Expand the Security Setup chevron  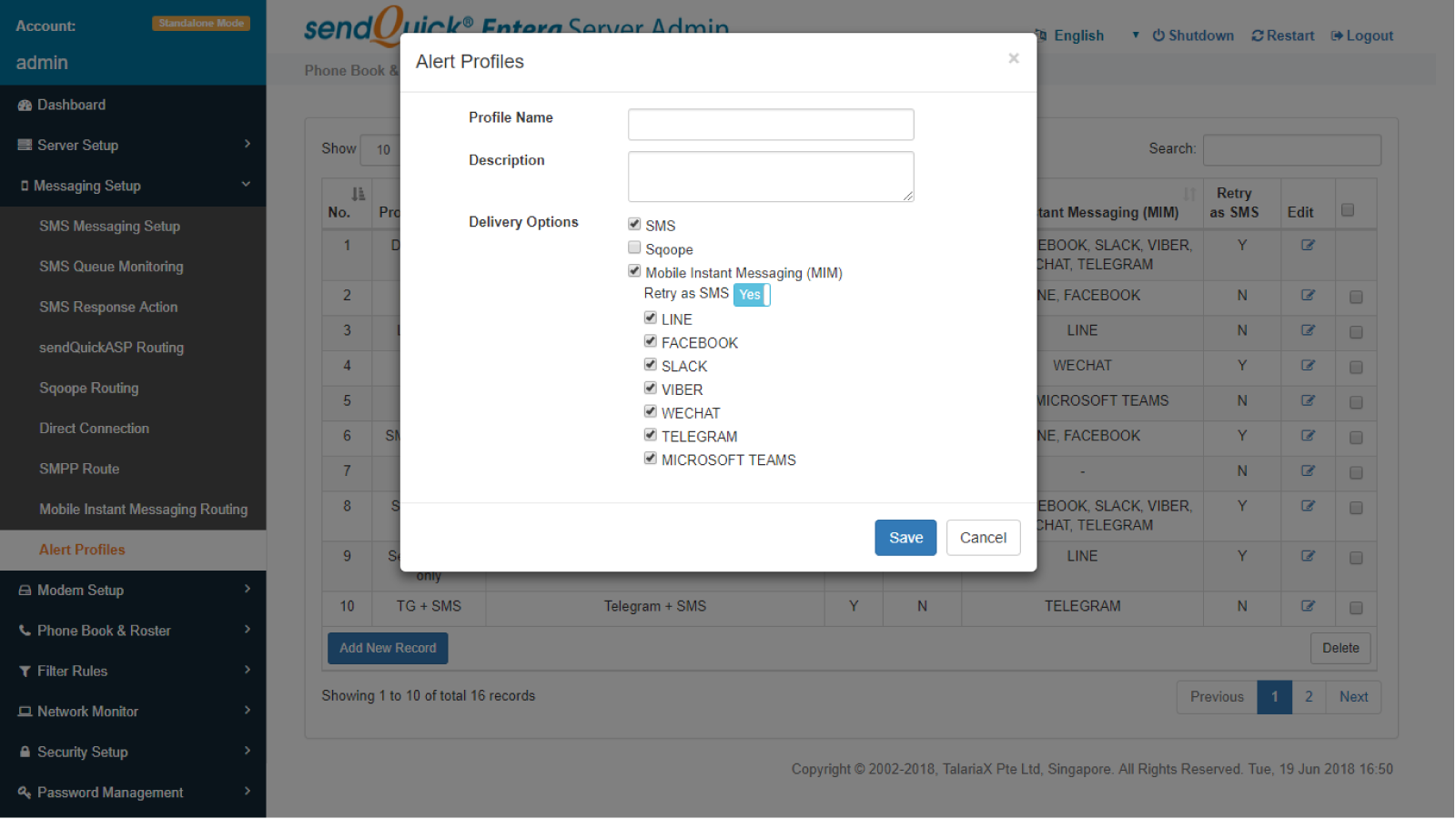pyautogui.click(x=247, y=752)
